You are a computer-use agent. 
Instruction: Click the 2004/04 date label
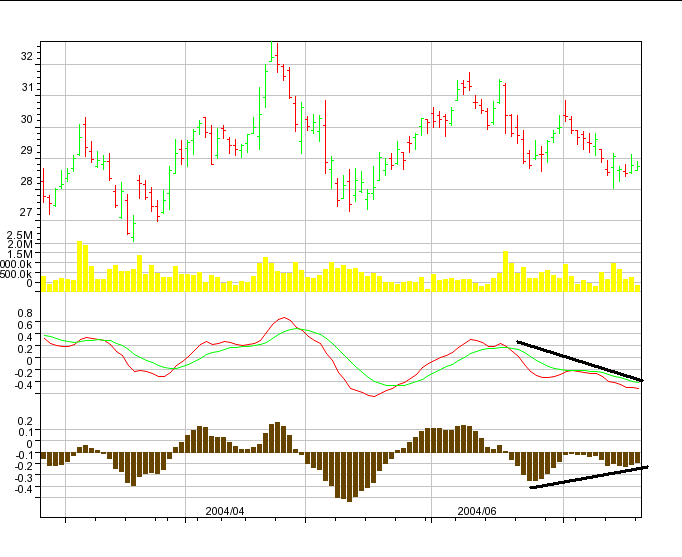tap(225, 510)
